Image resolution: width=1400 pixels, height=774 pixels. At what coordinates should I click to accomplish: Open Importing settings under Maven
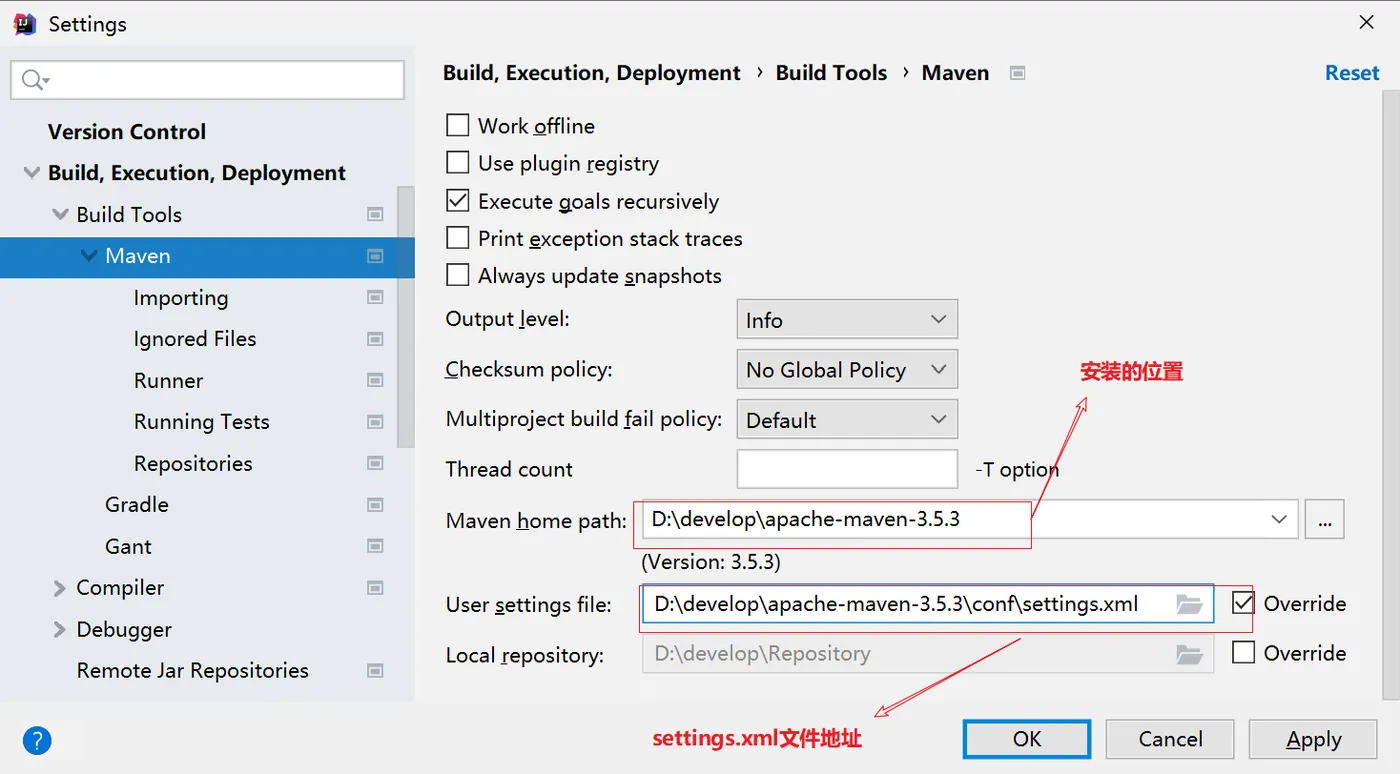coord(181,298)
